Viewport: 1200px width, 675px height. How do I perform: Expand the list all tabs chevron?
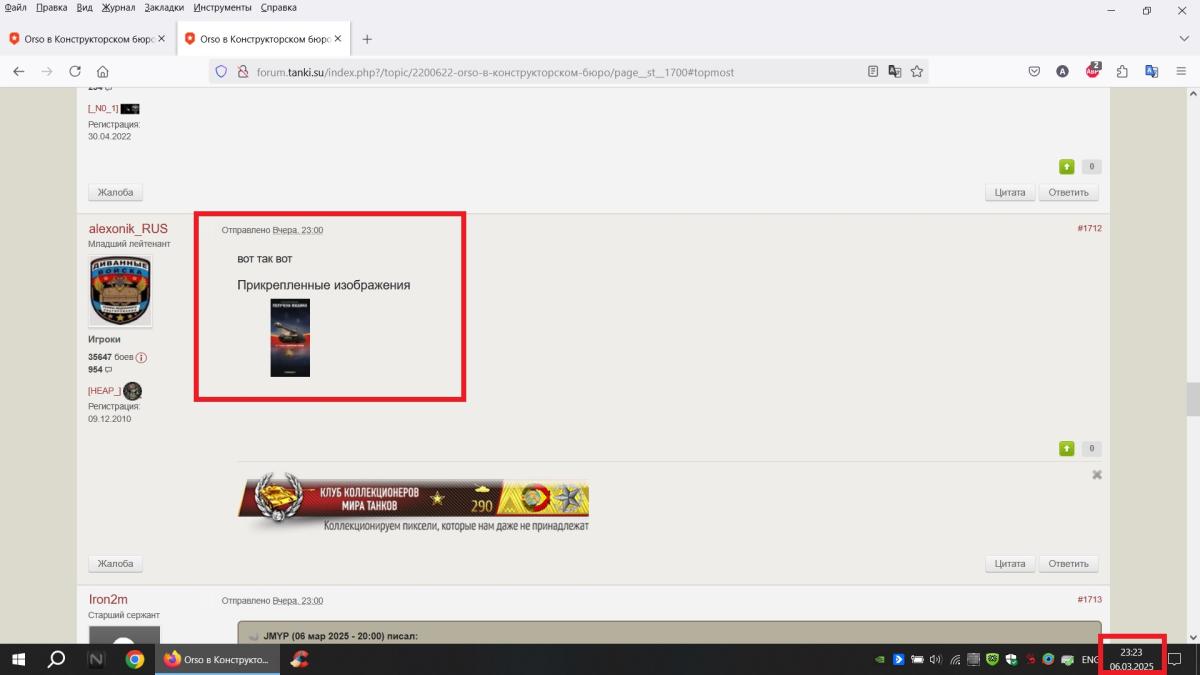tap(1183, 38)
